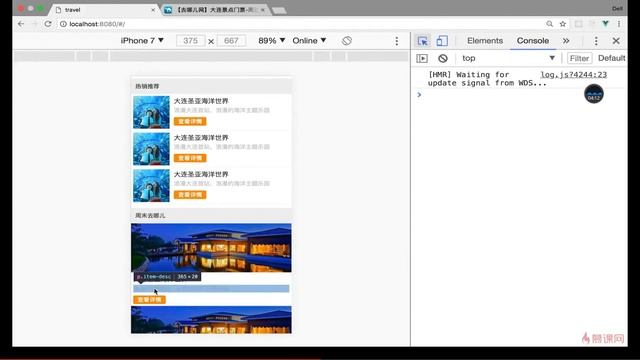The width and height of the screenshot is (640, 360).
Task: Open the 89% zoom dropdown
Action: (x=271, y=41)
